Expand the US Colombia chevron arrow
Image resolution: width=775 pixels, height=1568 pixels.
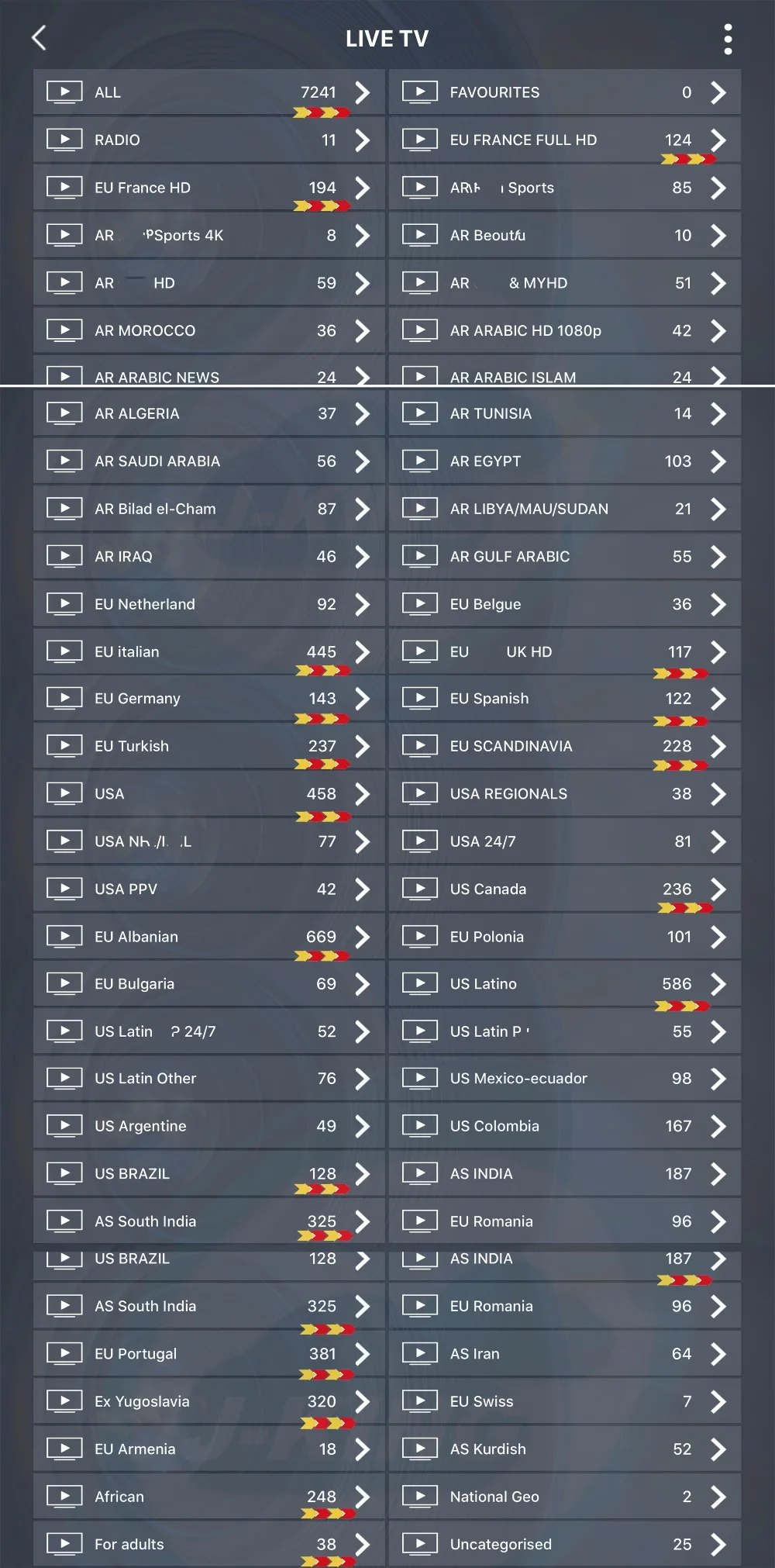(x=718, y=1126)
